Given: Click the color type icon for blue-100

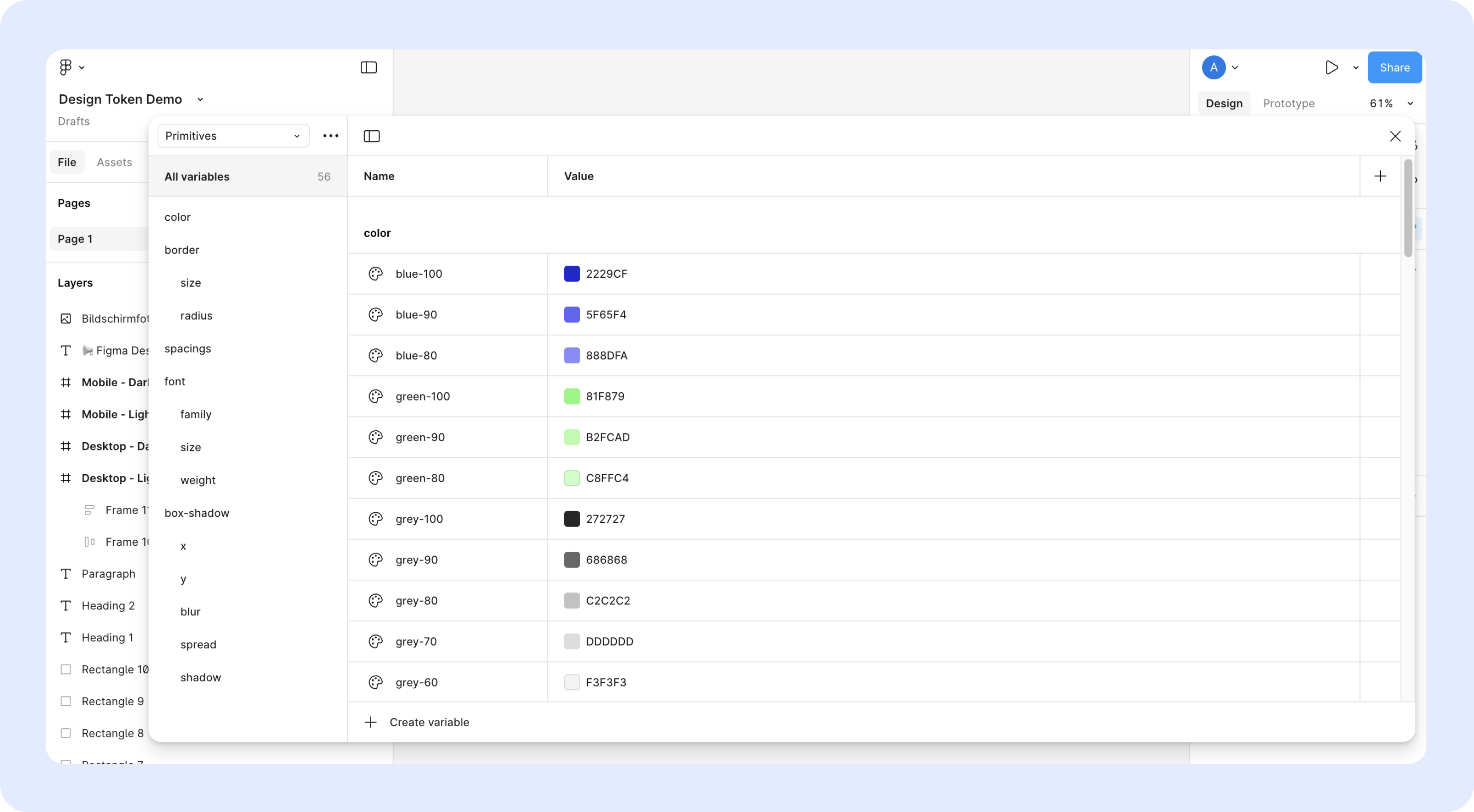Looking at the screenshot, I should pyautogui.click(x=375, y=274).
